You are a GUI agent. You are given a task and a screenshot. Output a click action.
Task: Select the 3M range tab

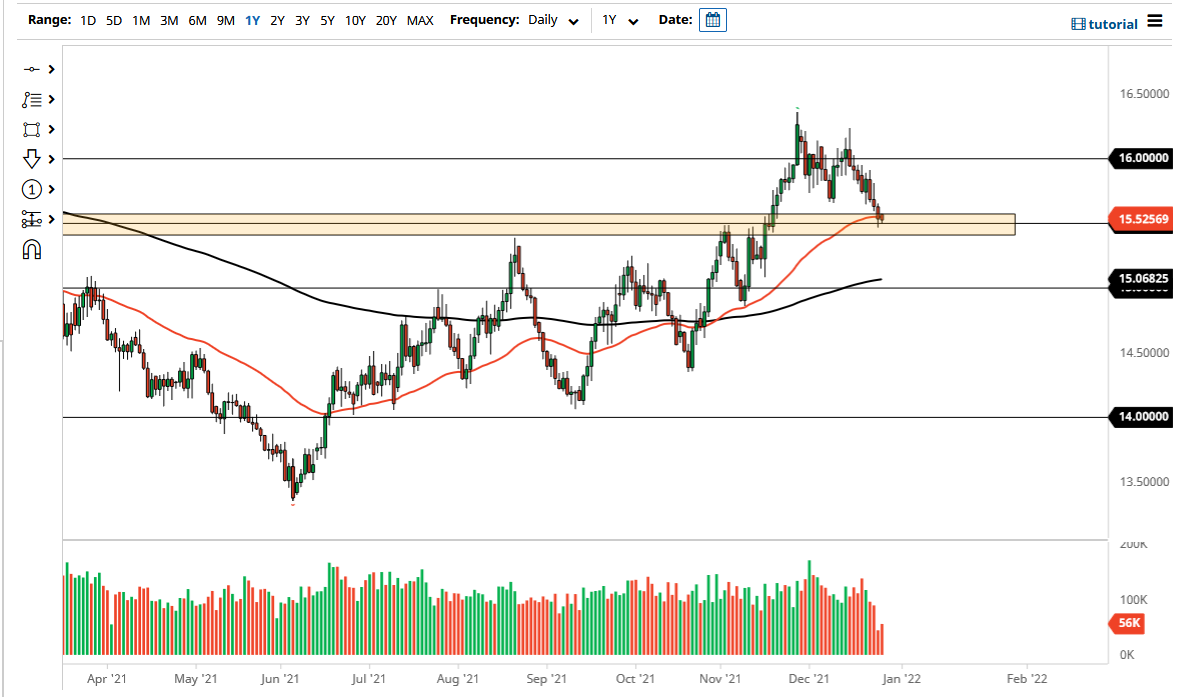(x=167, y=20)
